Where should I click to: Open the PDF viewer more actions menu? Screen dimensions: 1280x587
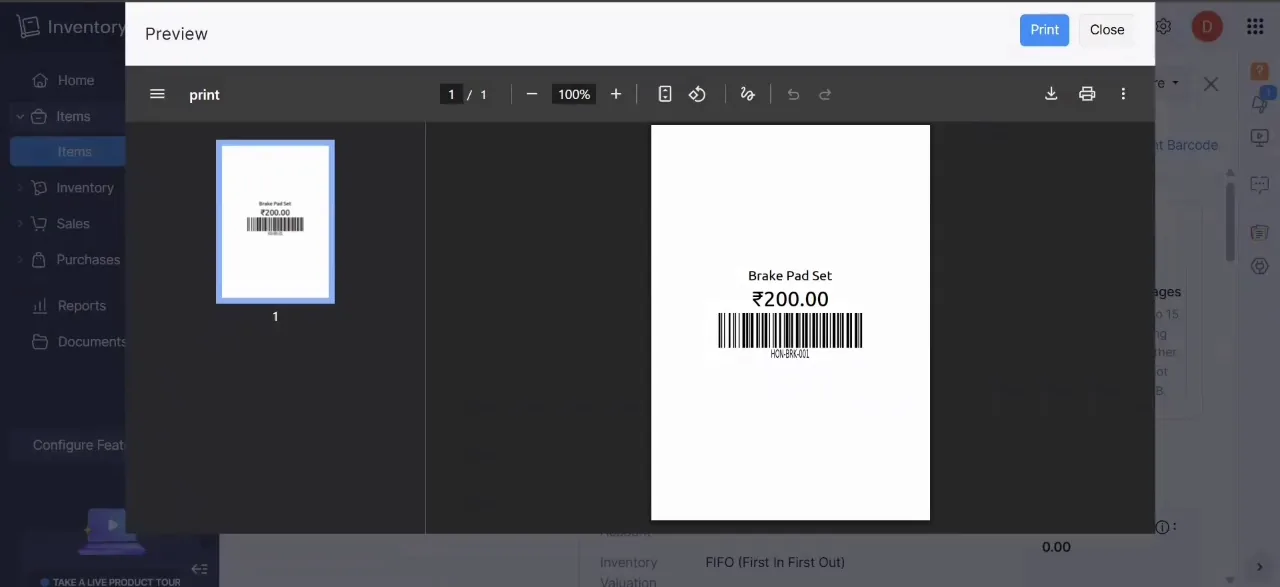(x=1123, y=94)
